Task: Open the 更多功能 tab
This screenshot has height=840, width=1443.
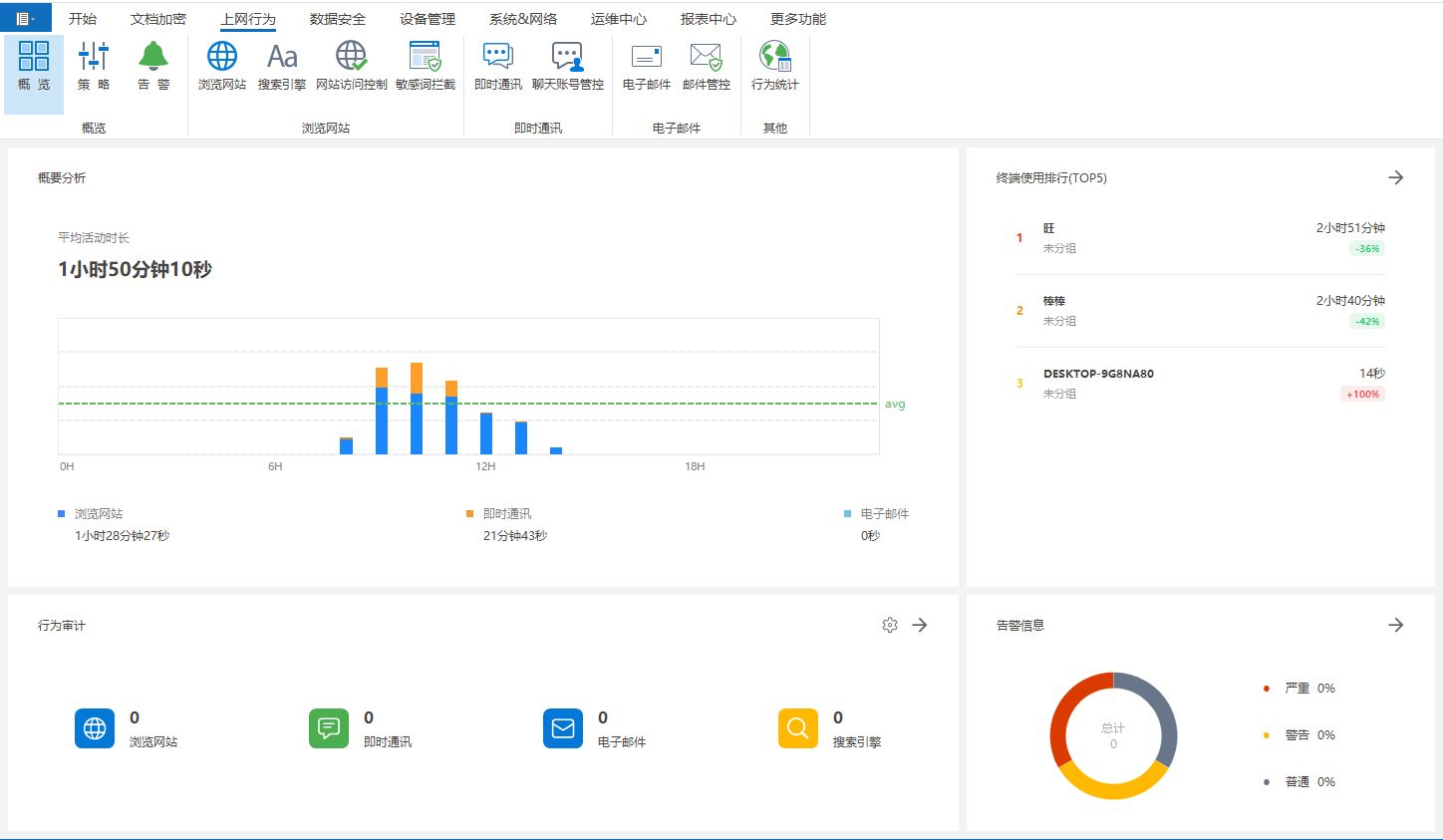Action: (x=798, y=19)
